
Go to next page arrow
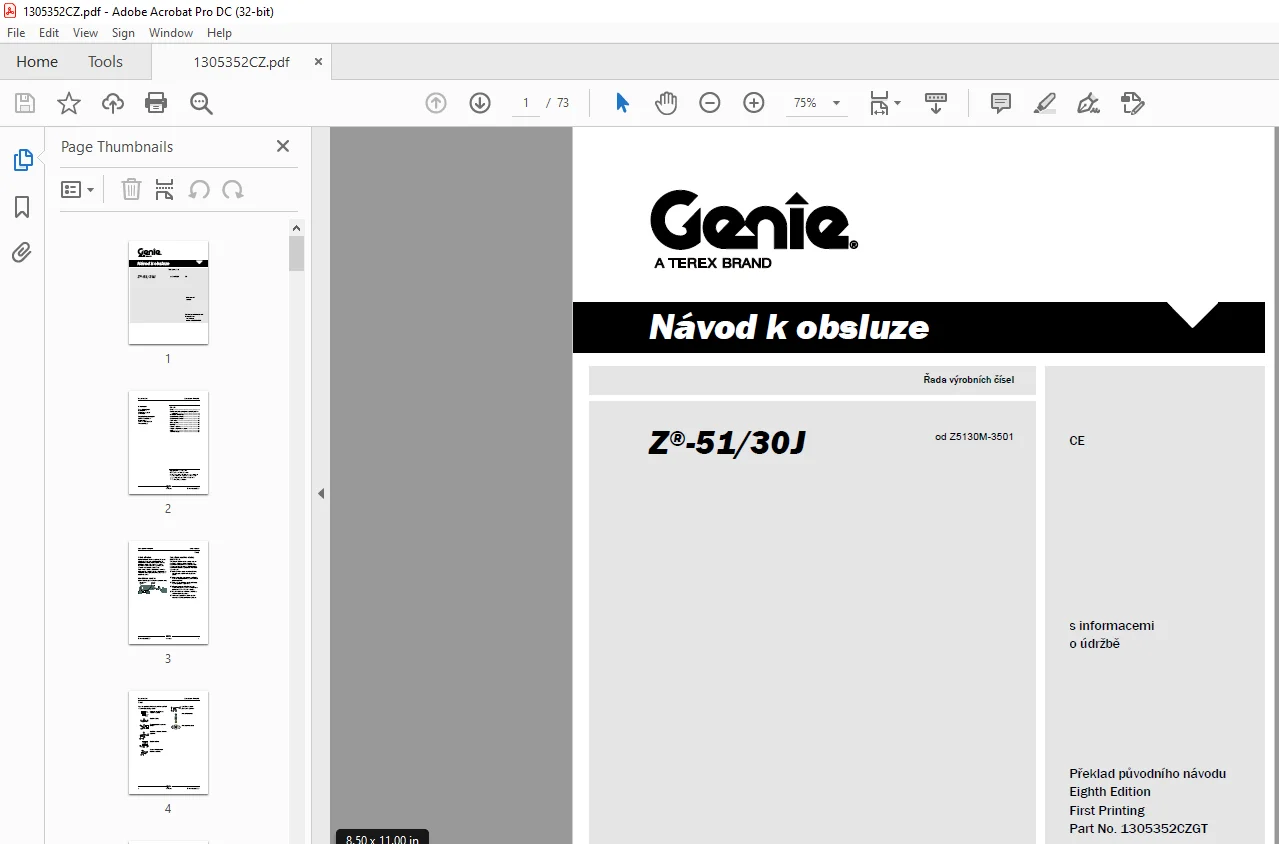[x=480, y=103]
